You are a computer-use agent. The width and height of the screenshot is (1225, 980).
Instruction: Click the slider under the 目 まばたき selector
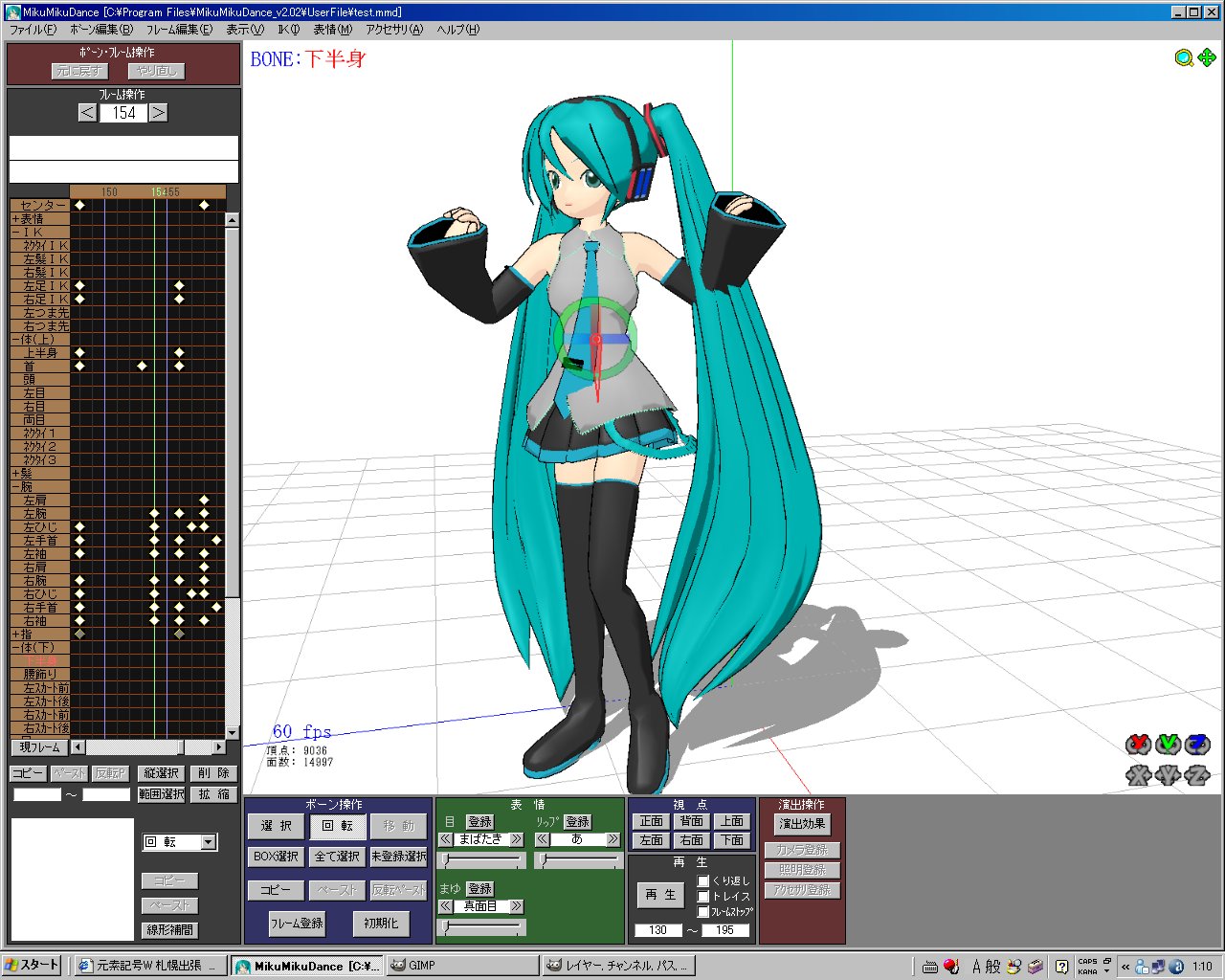point(481,860)
